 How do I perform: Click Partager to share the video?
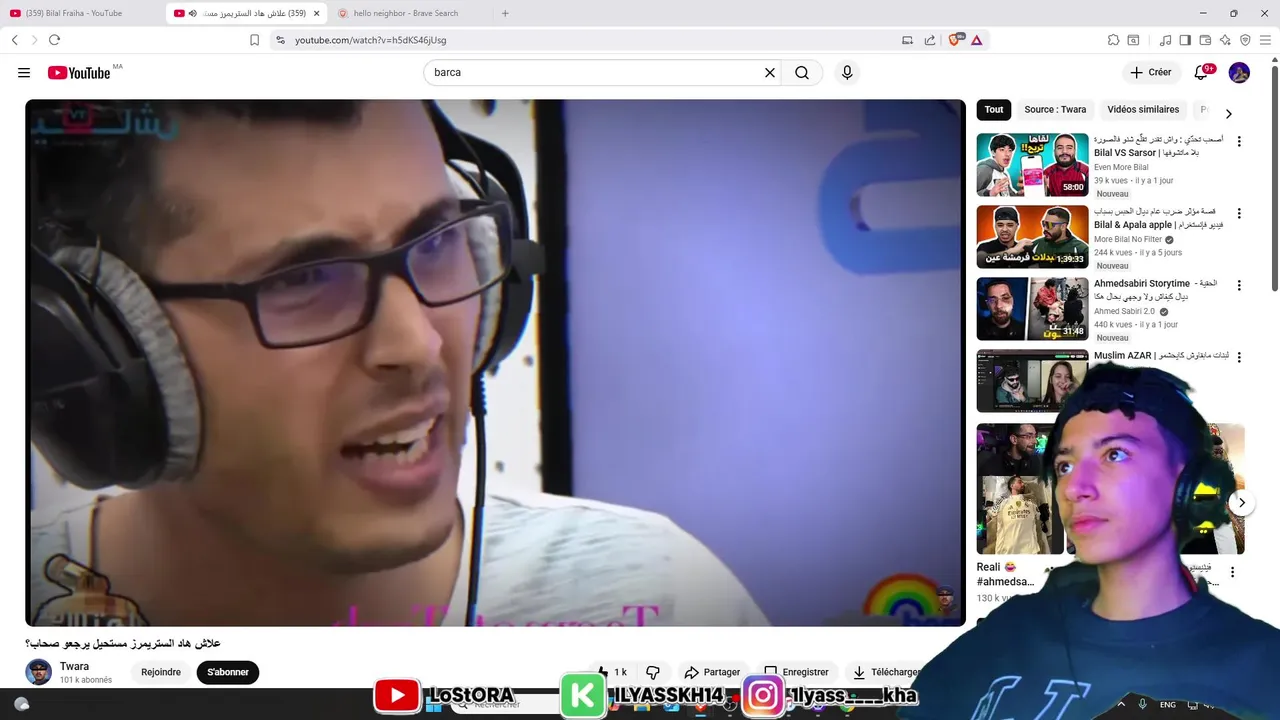712,672
